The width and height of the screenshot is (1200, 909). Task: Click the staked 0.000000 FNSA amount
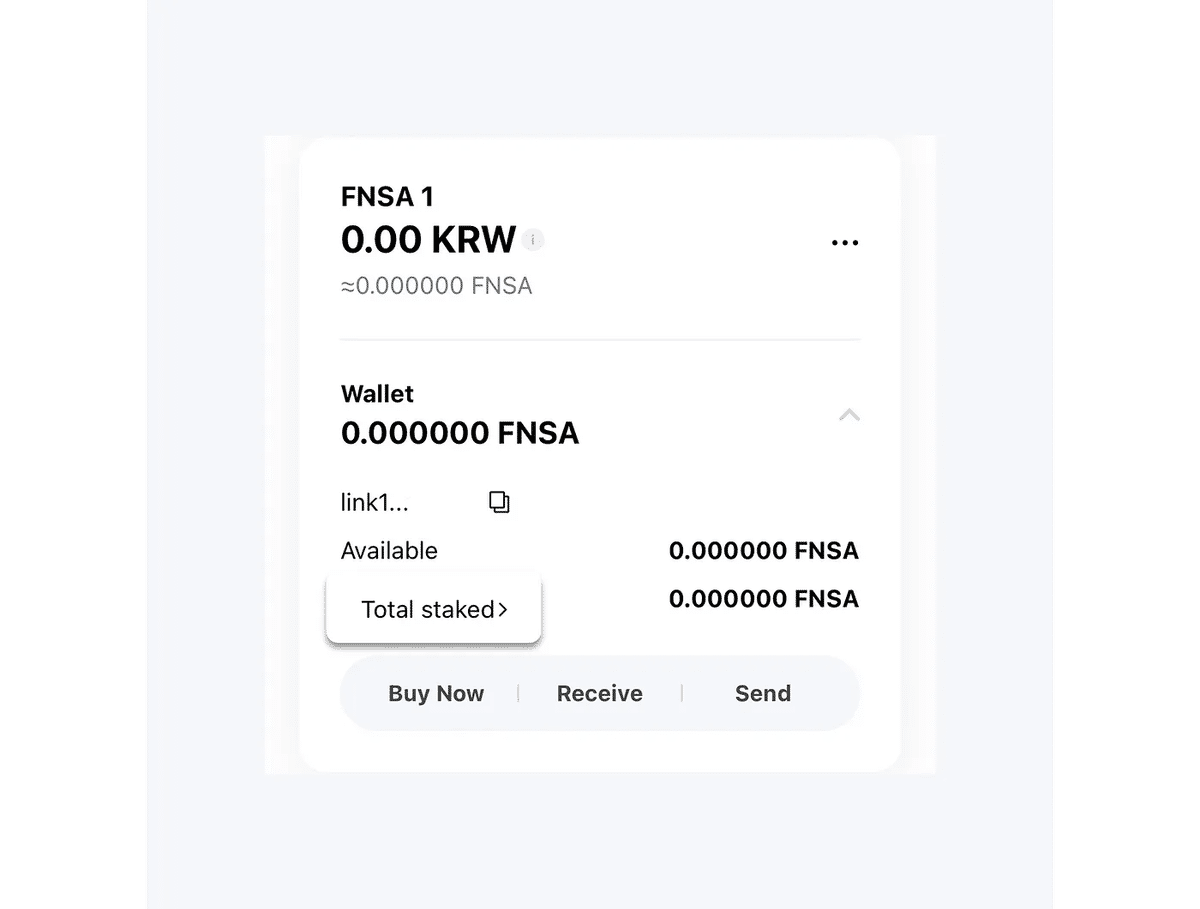pyautogui.click(x=764, y=599)
